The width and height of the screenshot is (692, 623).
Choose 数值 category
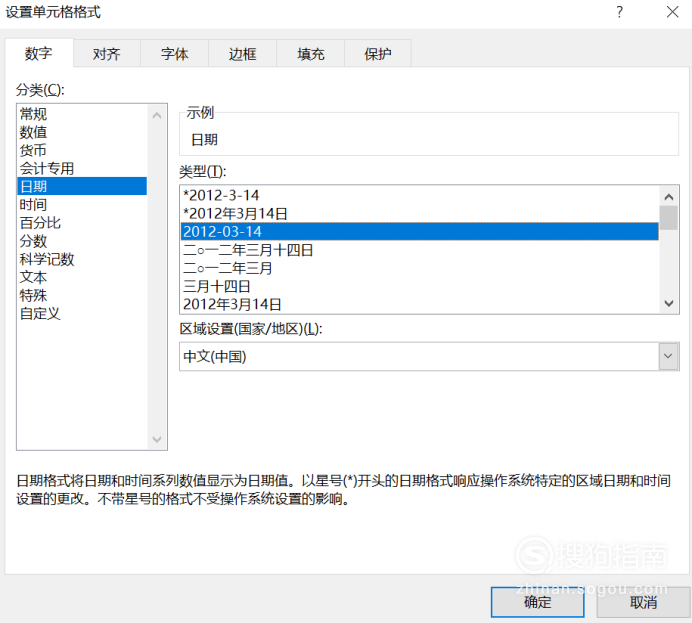coord(82,132)
